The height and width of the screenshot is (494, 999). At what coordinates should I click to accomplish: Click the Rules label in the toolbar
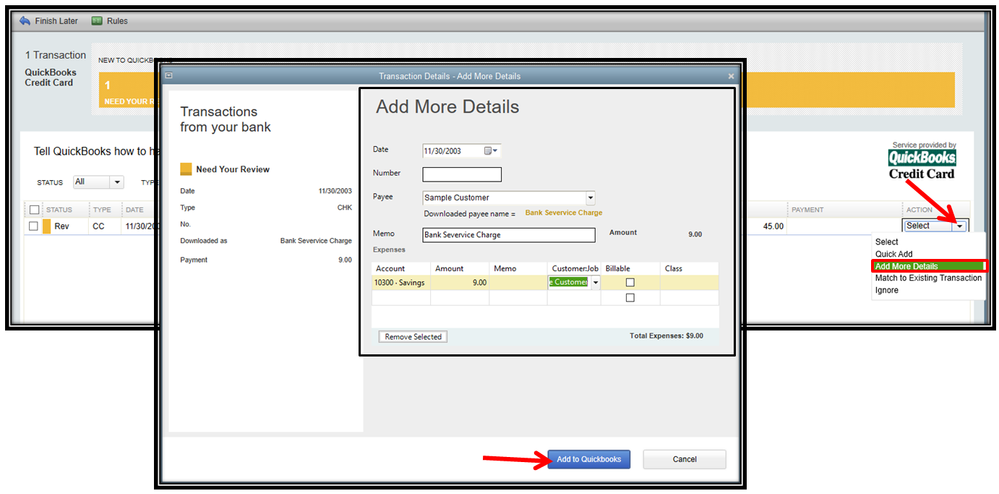117,21
